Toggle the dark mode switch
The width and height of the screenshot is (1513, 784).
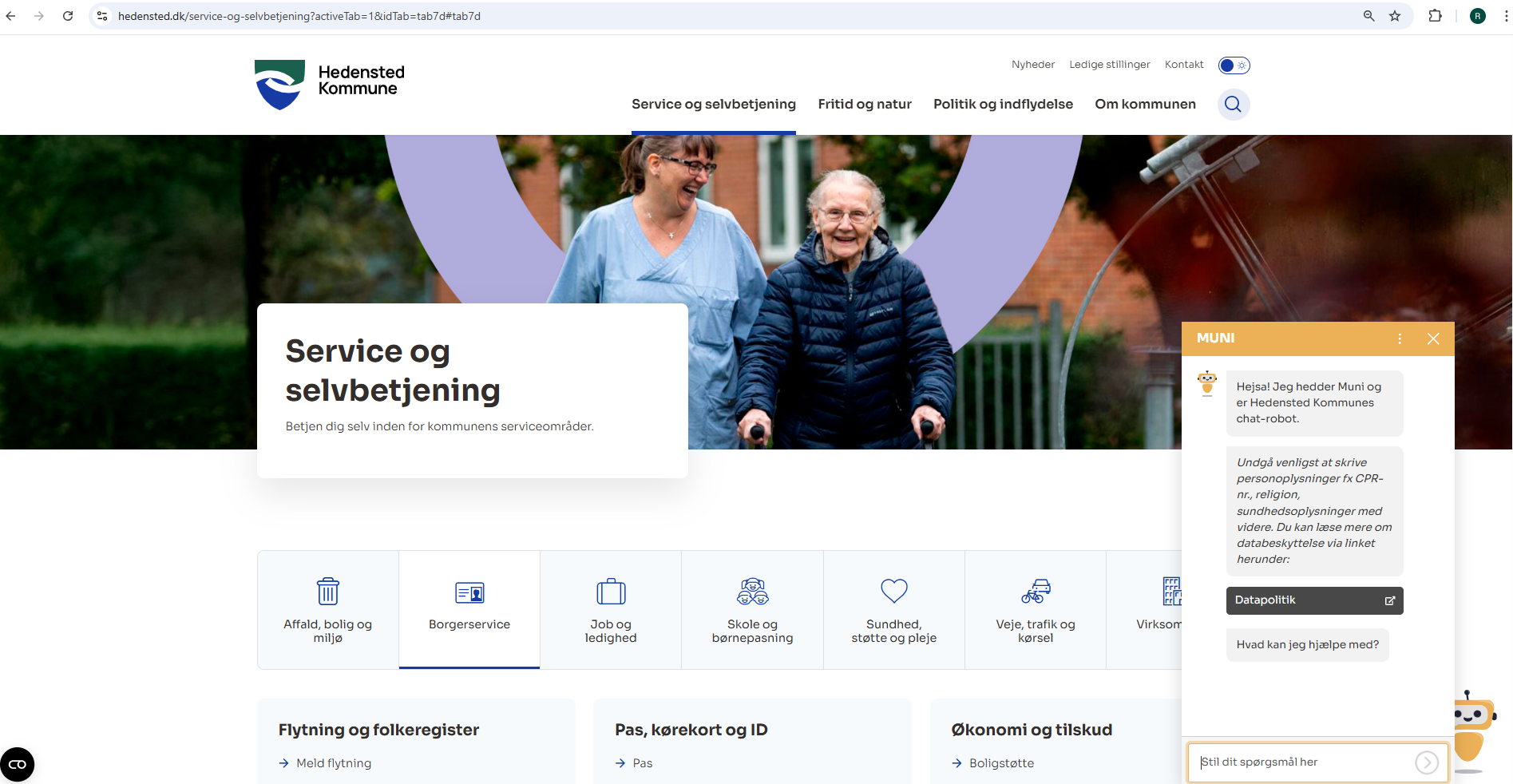pyautogui.click(x=1234, y=65)
